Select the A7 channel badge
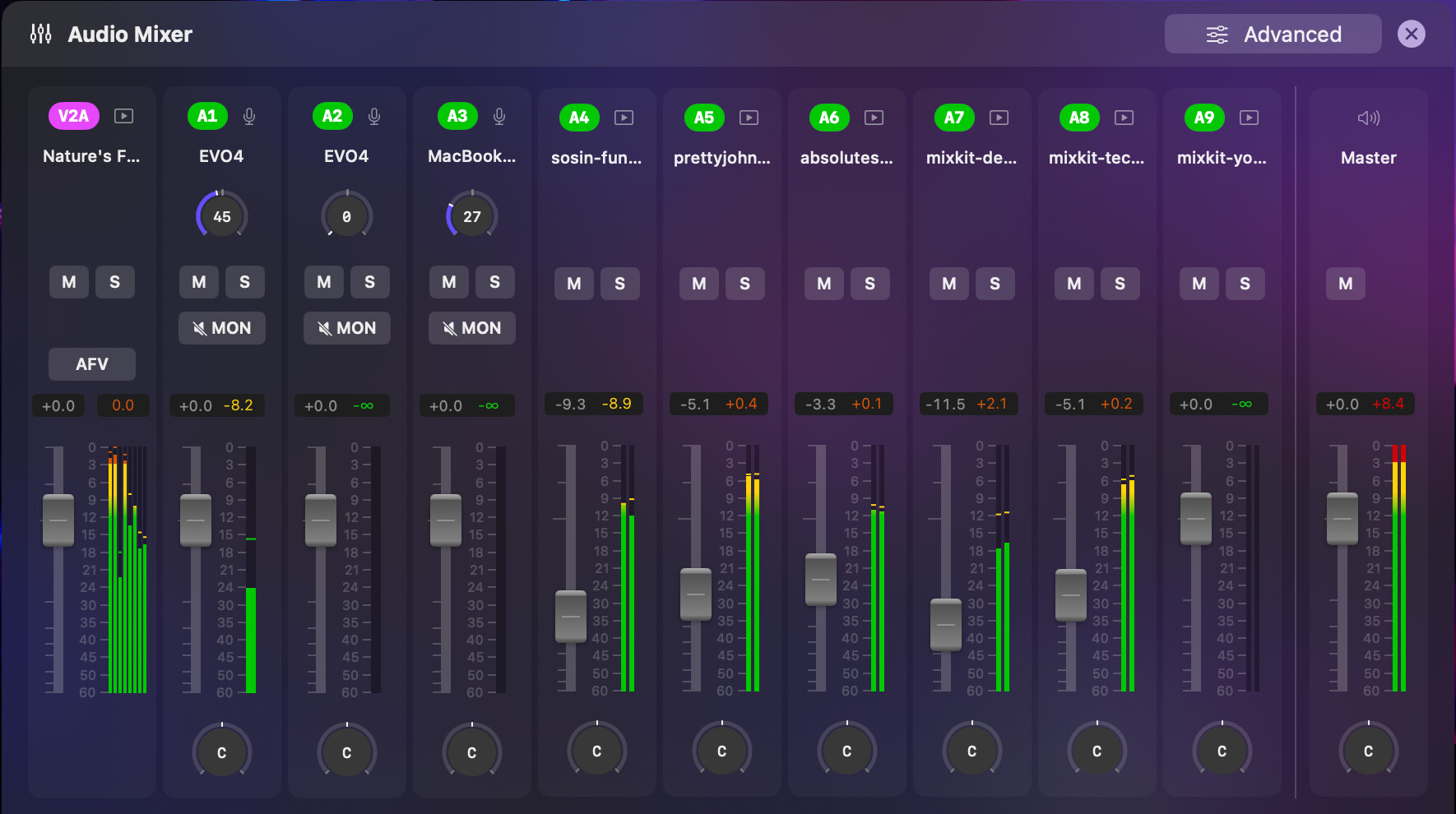This screenshot has height=814, width=1456. point(954,118)
